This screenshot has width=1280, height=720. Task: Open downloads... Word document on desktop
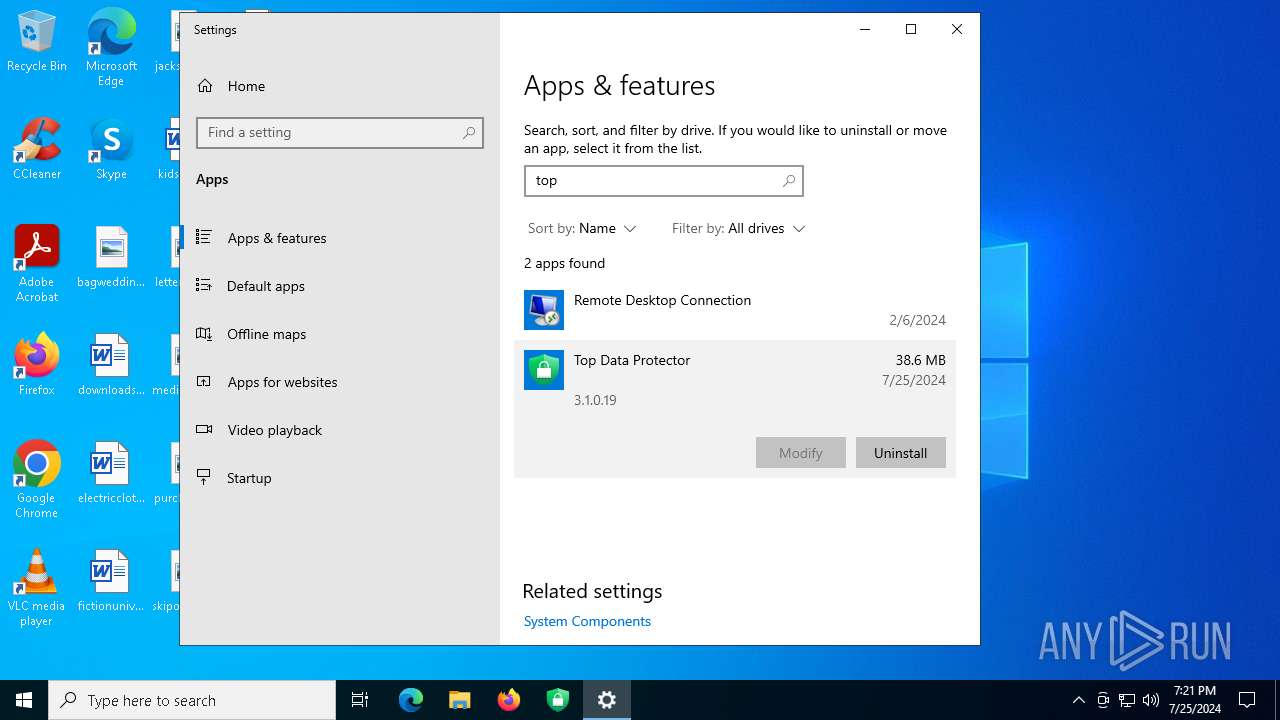point(111,366)
